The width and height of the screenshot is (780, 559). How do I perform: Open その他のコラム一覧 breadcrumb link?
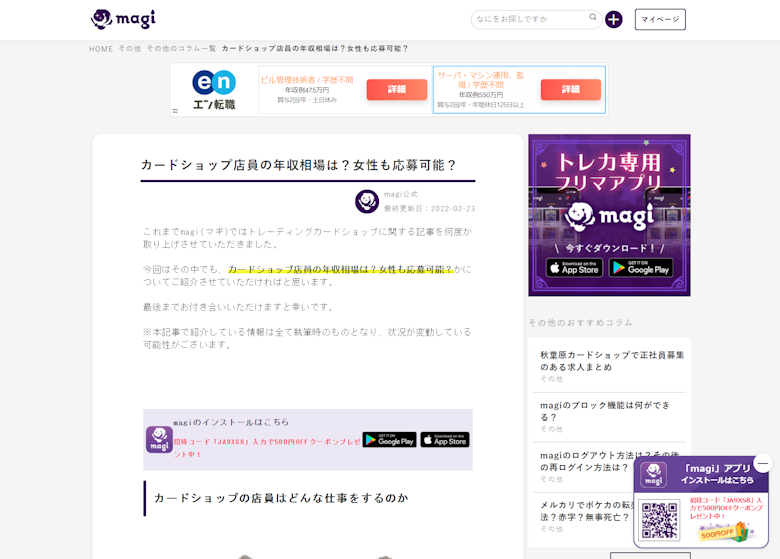click(x=181, y=48)
